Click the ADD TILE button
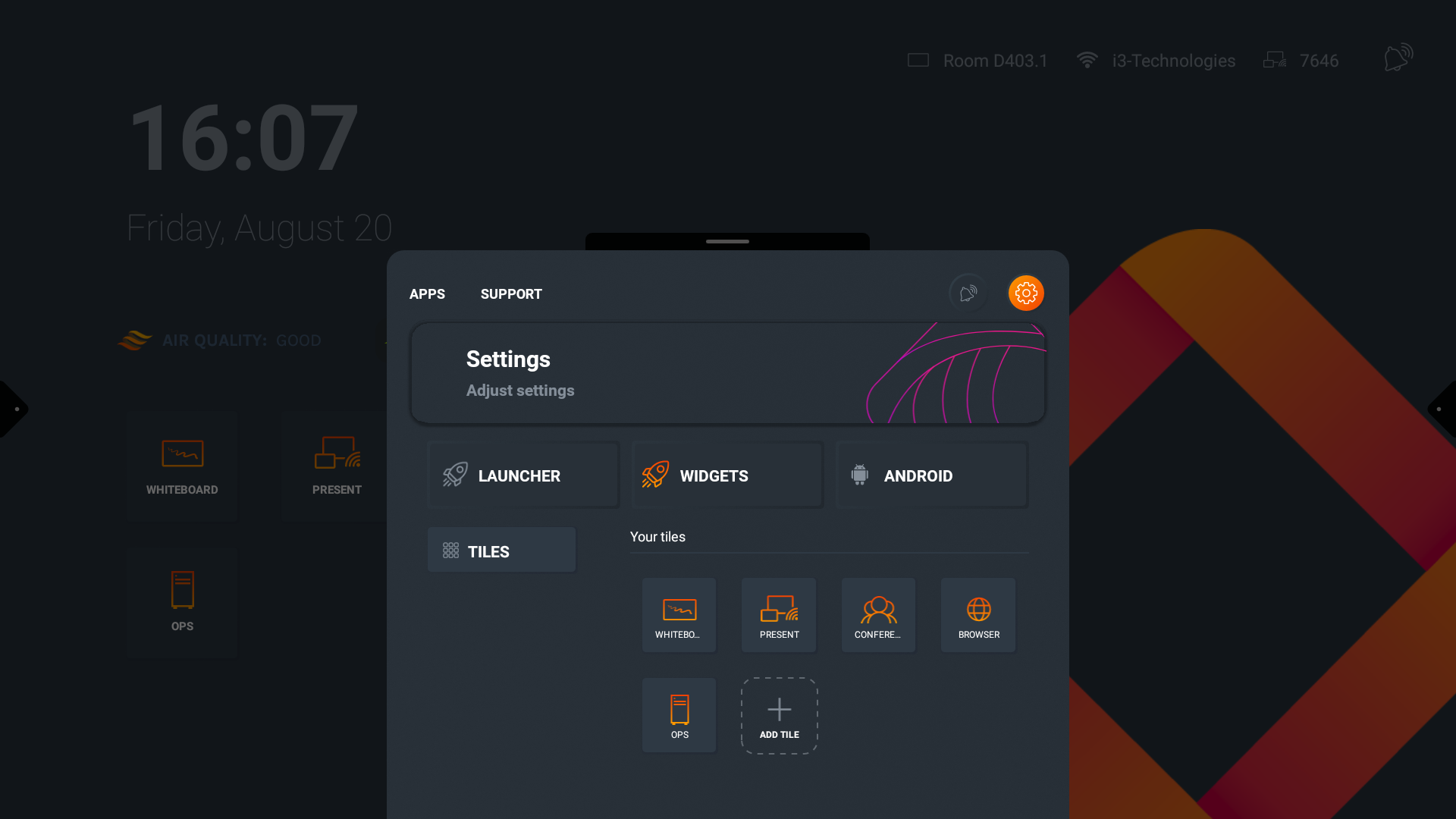Viewport: 1456px width, 819px height. pyautogui.click(x=779, y=714)
